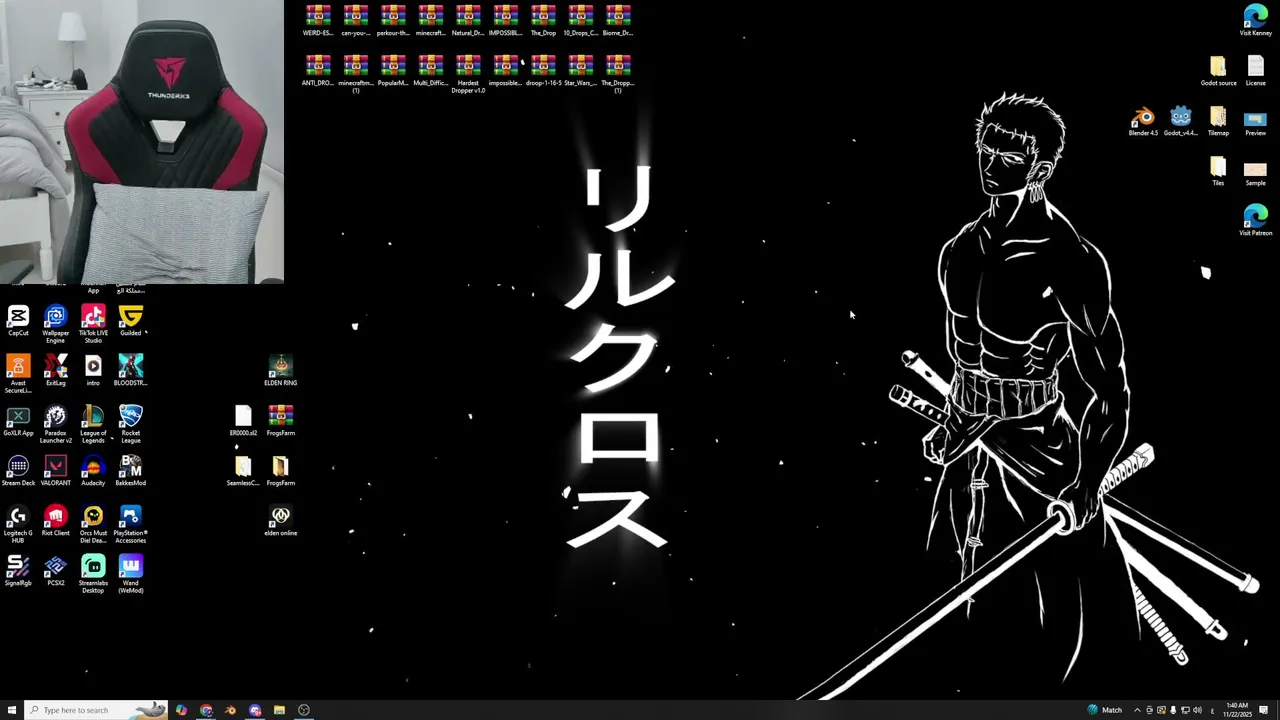This screenshot has width=1280, height=720.
Task: Launch the elden online shortcut
Action: (280, 522)
